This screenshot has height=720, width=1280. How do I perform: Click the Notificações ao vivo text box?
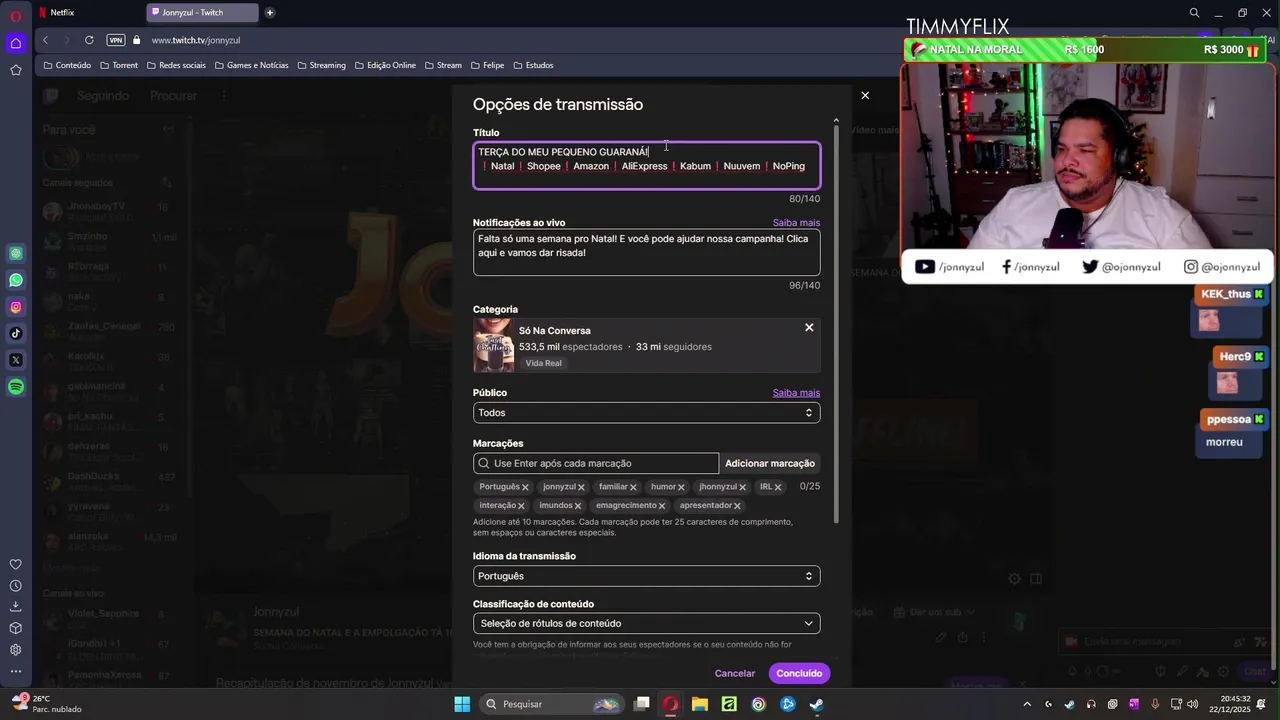click(x=646, y=252)
